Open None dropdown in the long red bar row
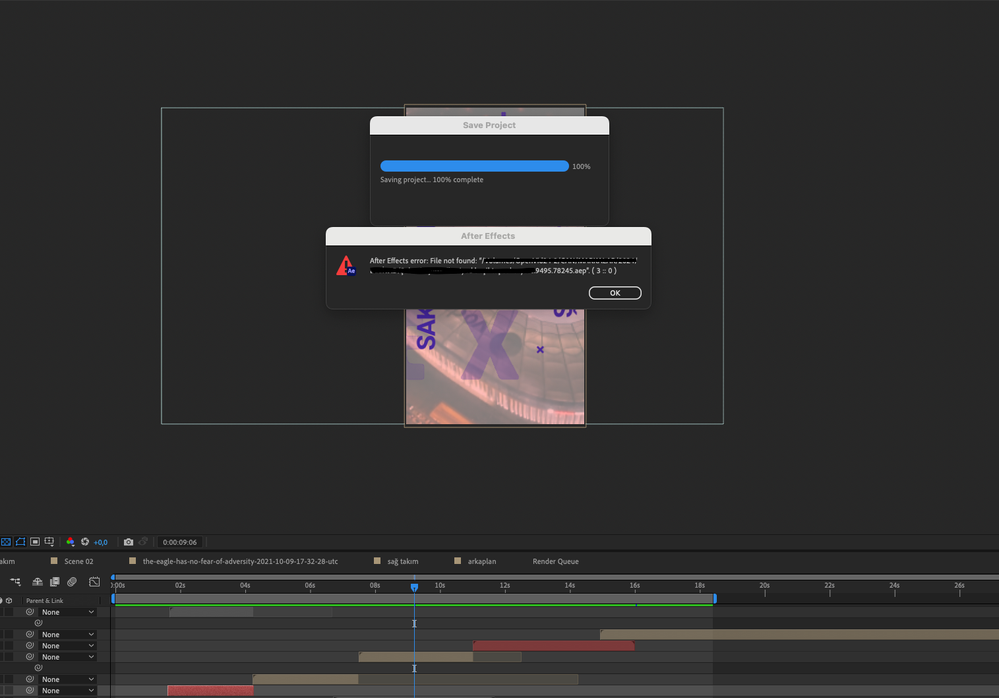 click(68, 646)
